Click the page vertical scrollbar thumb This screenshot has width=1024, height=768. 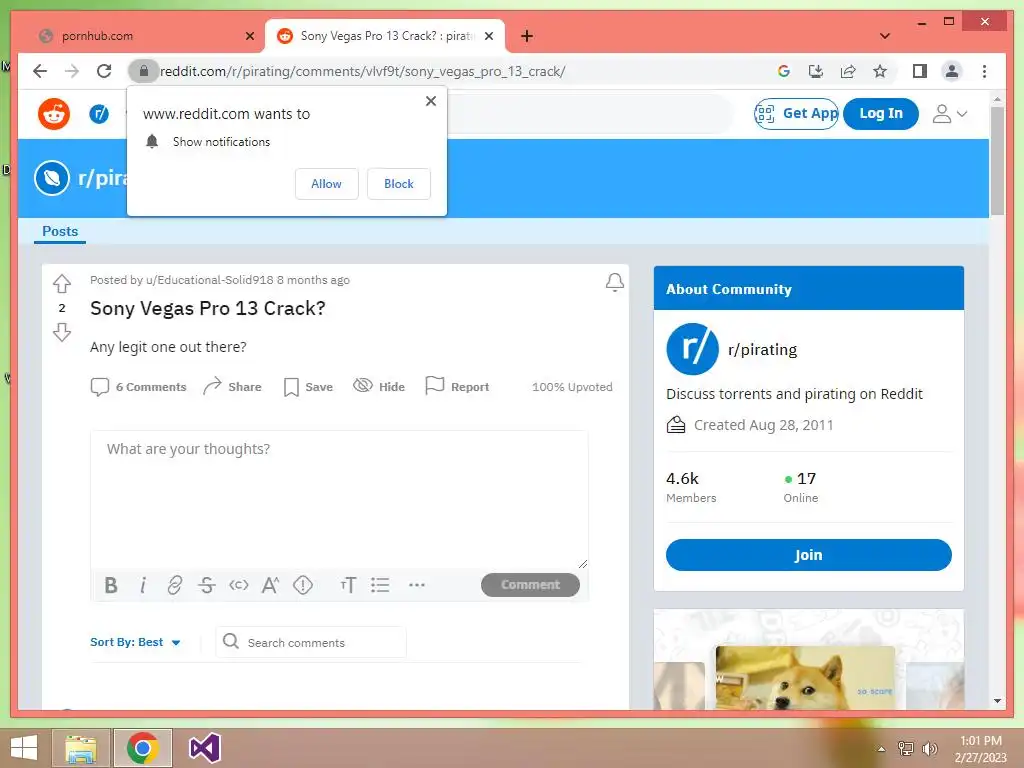point(997,161)
